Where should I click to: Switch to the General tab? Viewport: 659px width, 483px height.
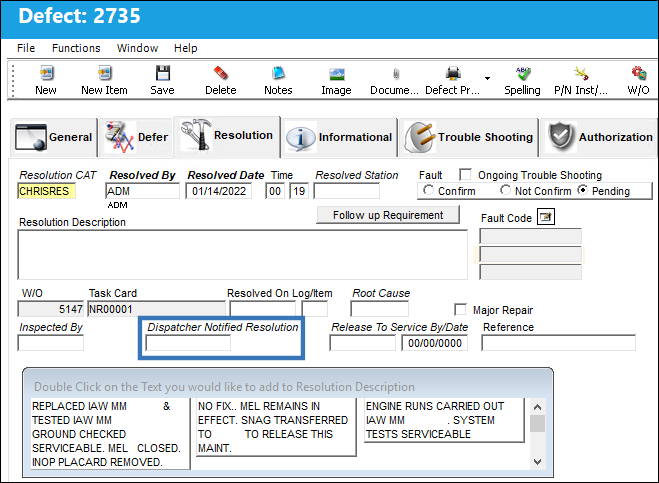[53, 137]
